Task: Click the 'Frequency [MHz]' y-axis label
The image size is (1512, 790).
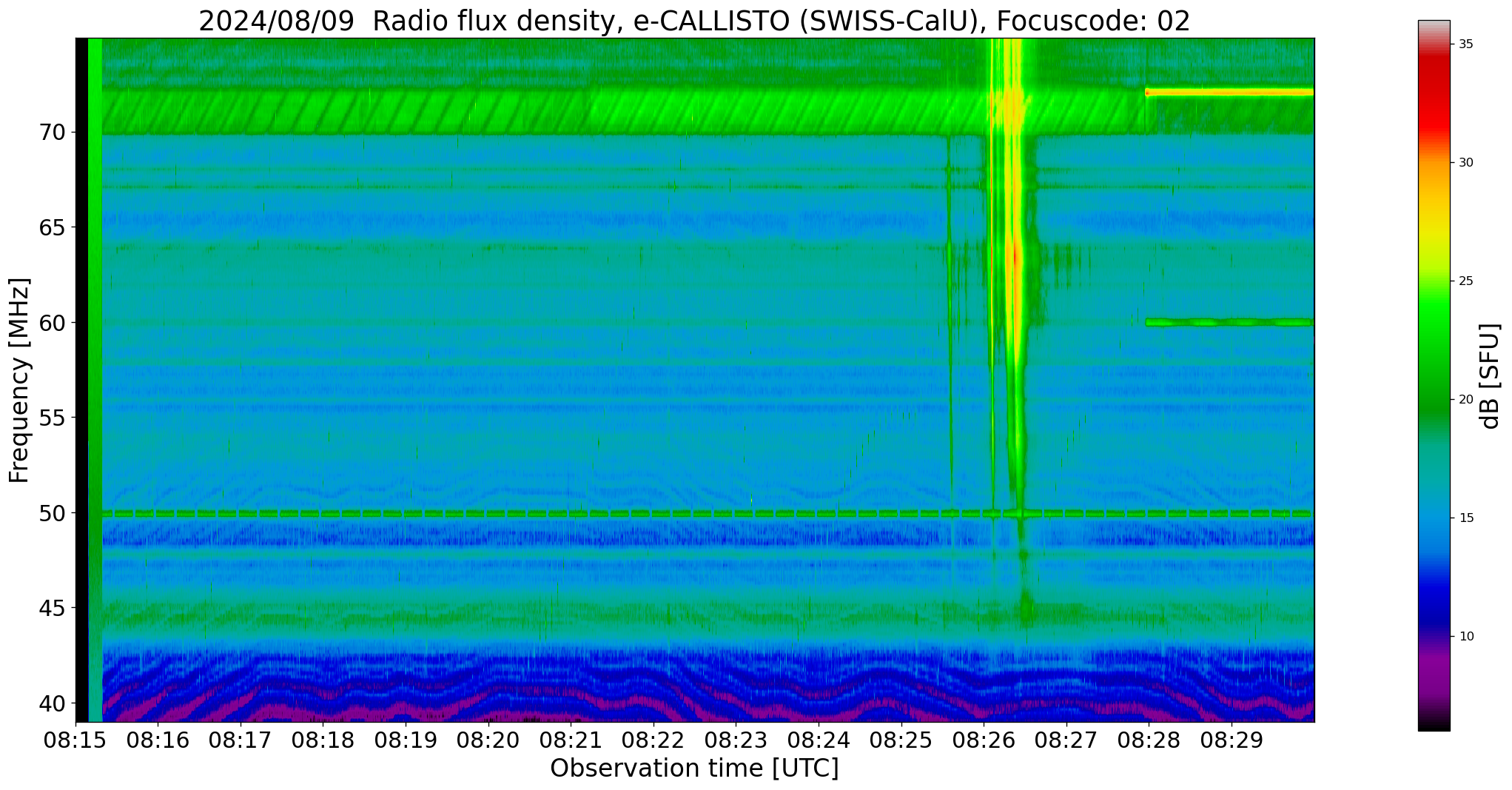Action: [19, 381]
